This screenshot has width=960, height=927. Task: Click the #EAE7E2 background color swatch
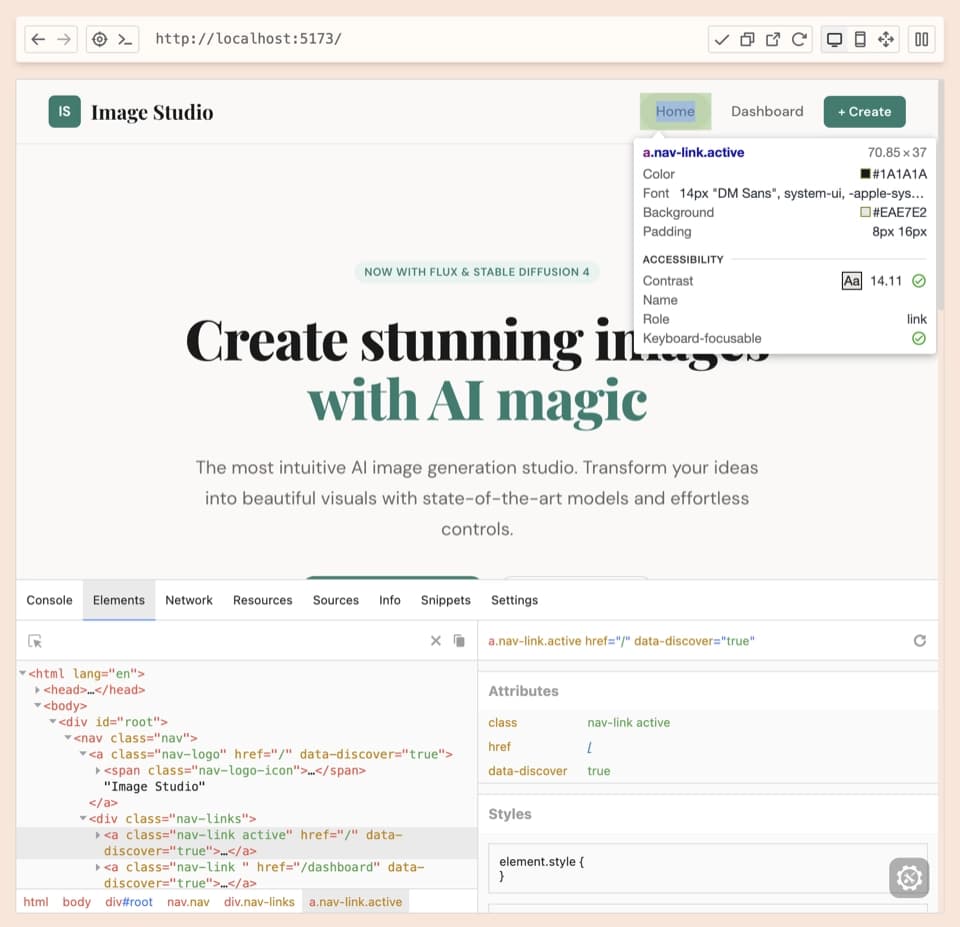click(x=866, y=212)
